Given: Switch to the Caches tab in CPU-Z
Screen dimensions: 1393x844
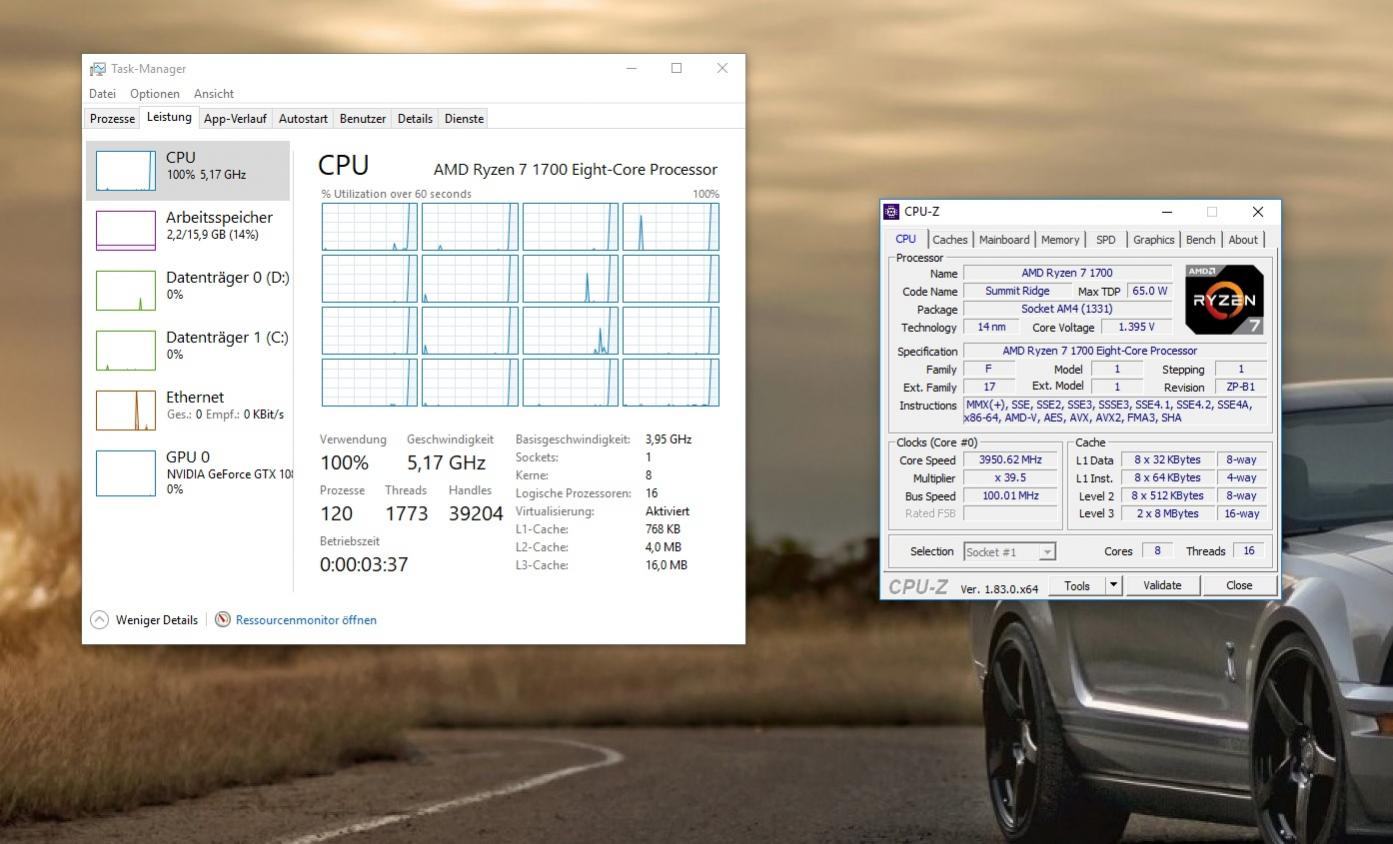Looking at the screenshot, I should click(x=950, y=240).
